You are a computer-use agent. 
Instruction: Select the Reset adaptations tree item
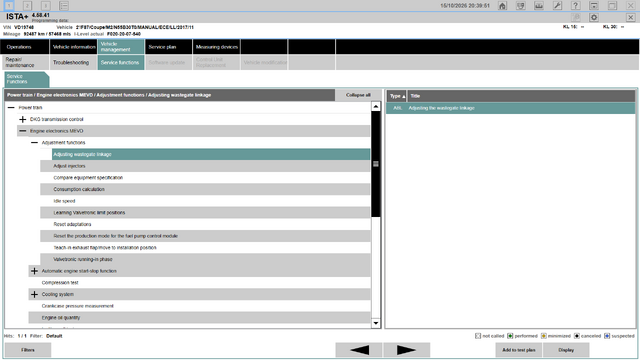coord(72,224)
